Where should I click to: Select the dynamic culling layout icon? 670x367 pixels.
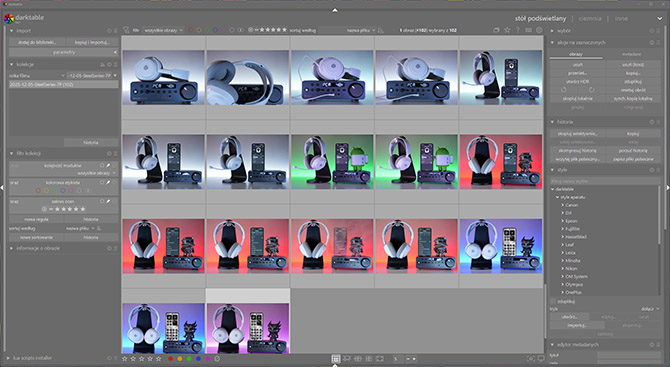pos(369,359)
